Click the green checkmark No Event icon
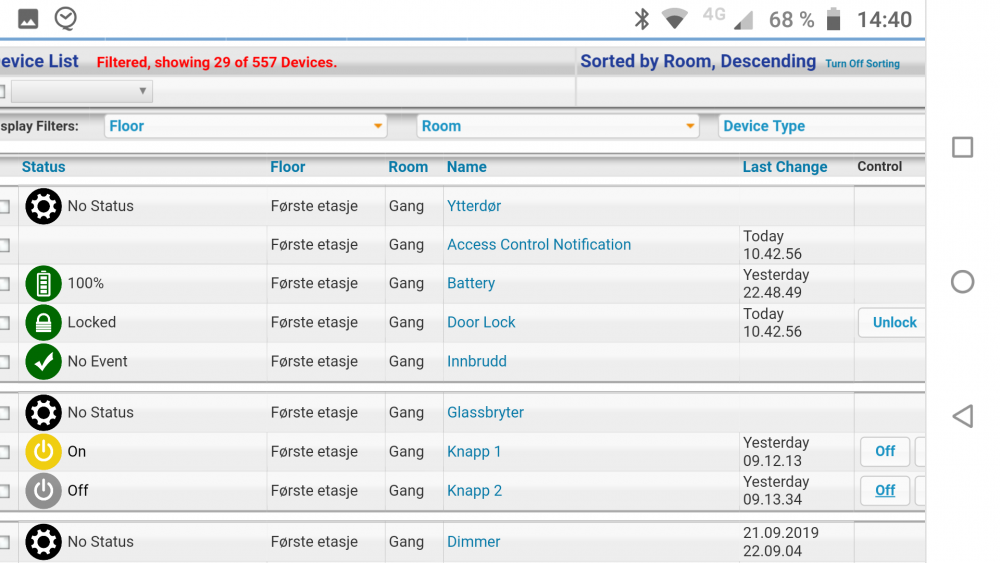 43,362
